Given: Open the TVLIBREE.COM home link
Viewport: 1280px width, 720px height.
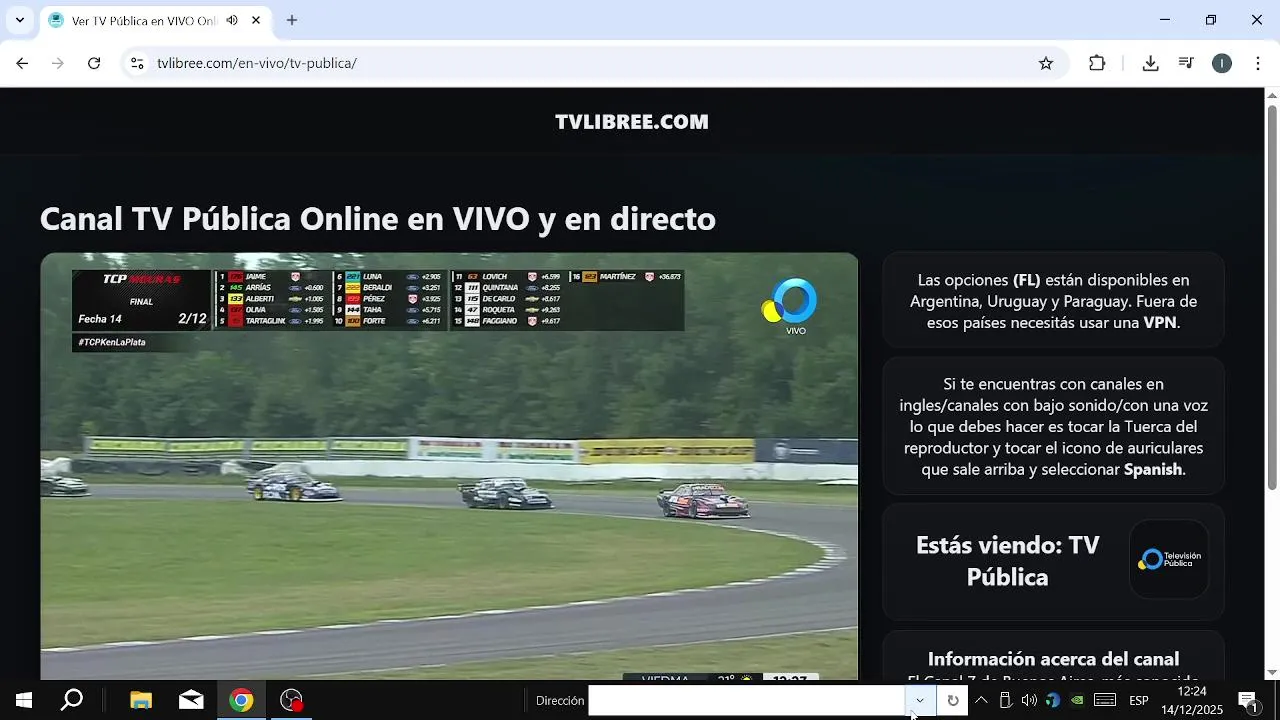Looking at the screenshot, I should tap(632, 122).
